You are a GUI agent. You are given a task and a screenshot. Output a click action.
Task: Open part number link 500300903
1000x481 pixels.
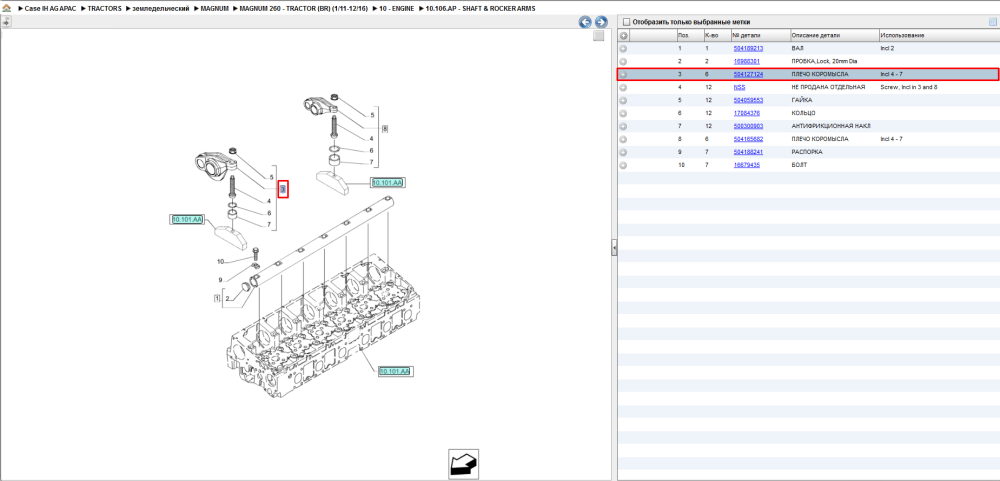pyautogui.click(x=748, y=126)
